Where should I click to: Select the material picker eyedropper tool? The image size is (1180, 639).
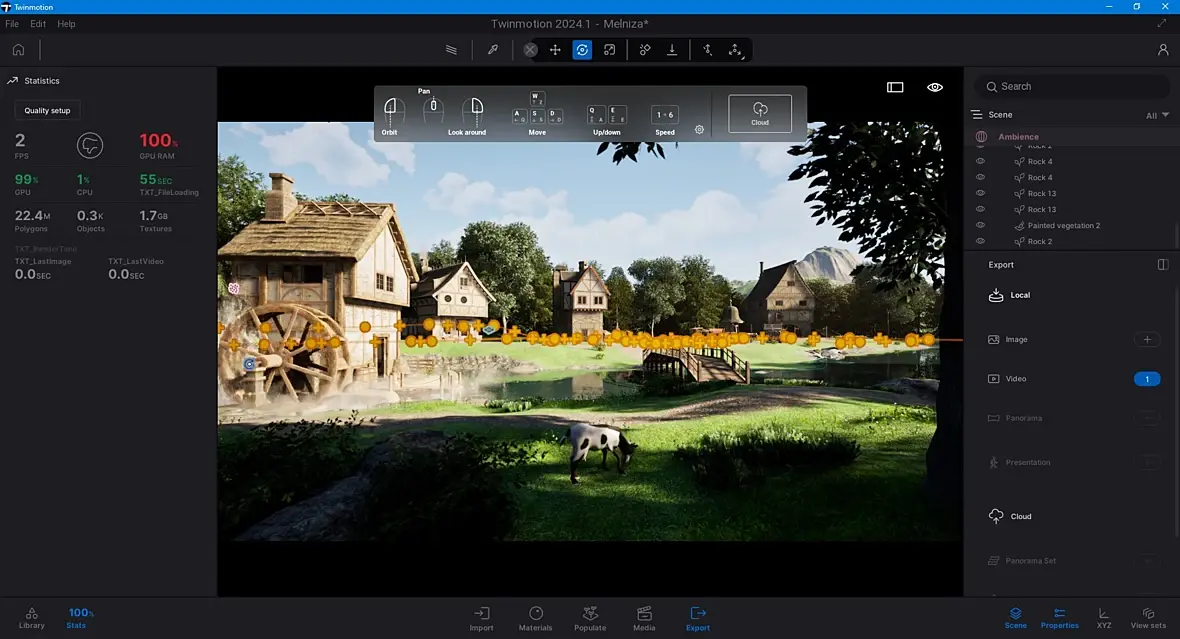(x=492, y=50)
